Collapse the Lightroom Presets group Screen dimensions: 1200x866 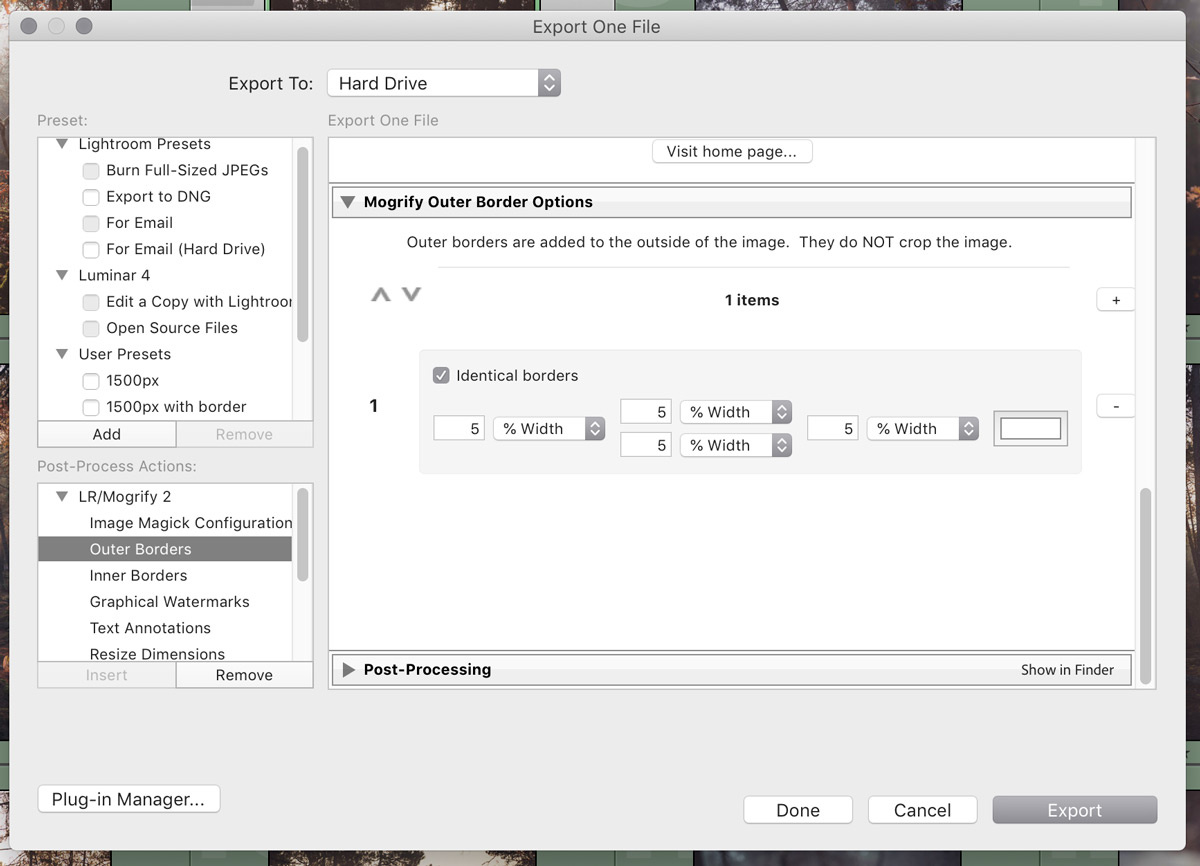point(64,145)
